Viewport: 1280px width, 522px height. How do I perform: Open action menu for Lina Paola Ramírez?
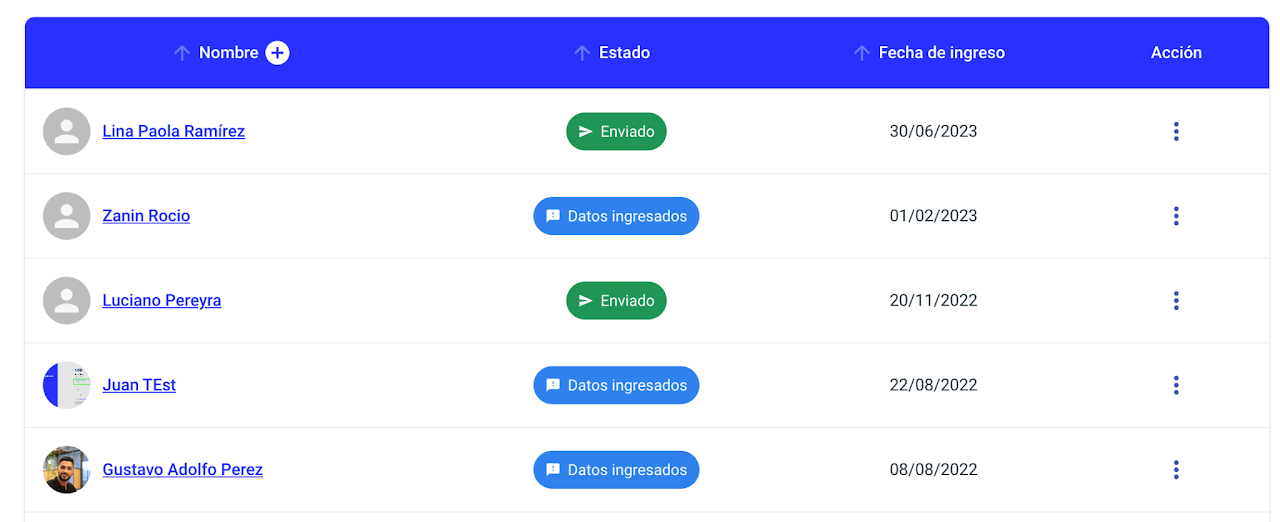pyautogui.click(x=1176, y=131)
